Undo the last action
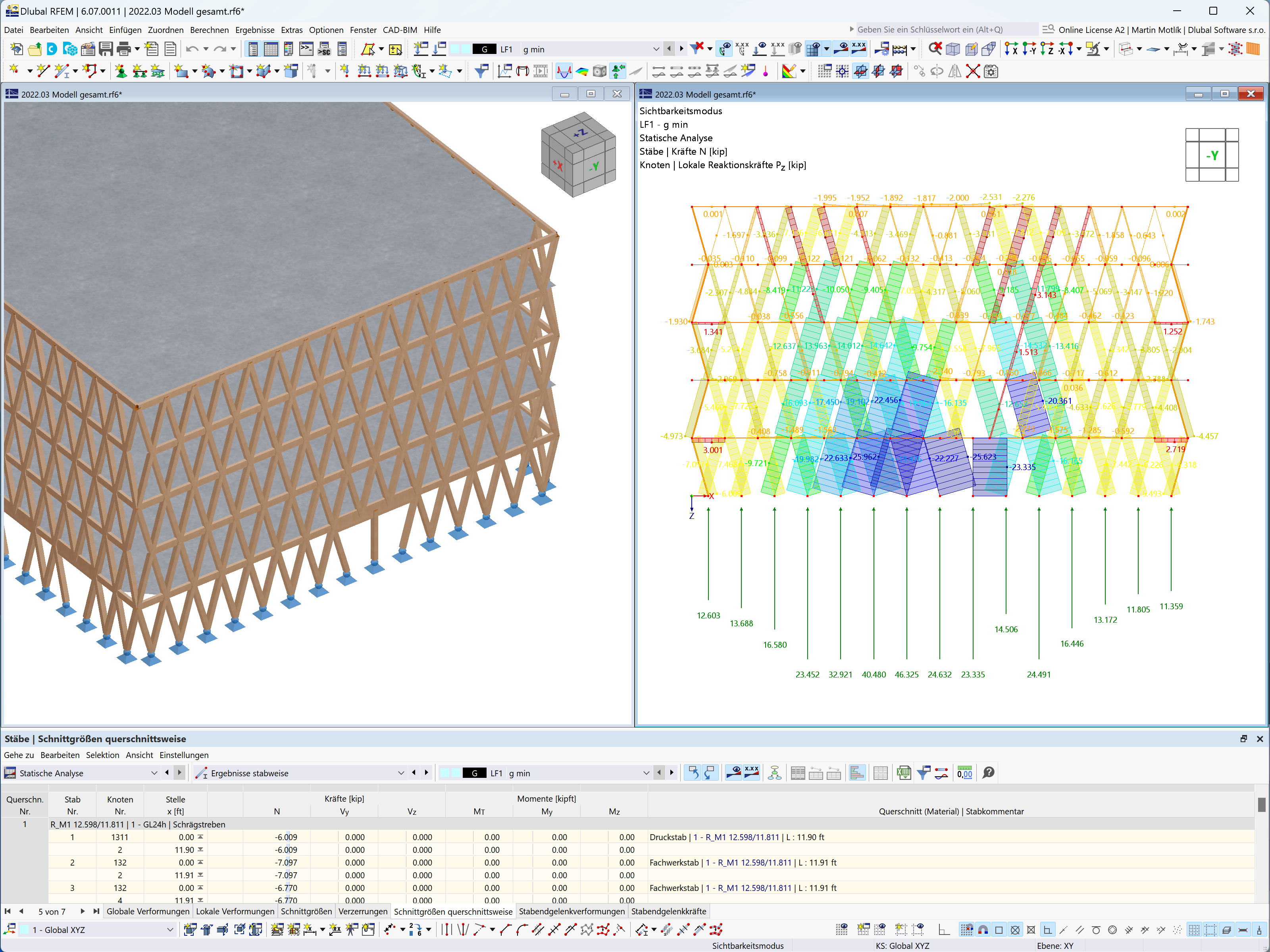Screen dimensions: 1270x952 click(193, 49)
